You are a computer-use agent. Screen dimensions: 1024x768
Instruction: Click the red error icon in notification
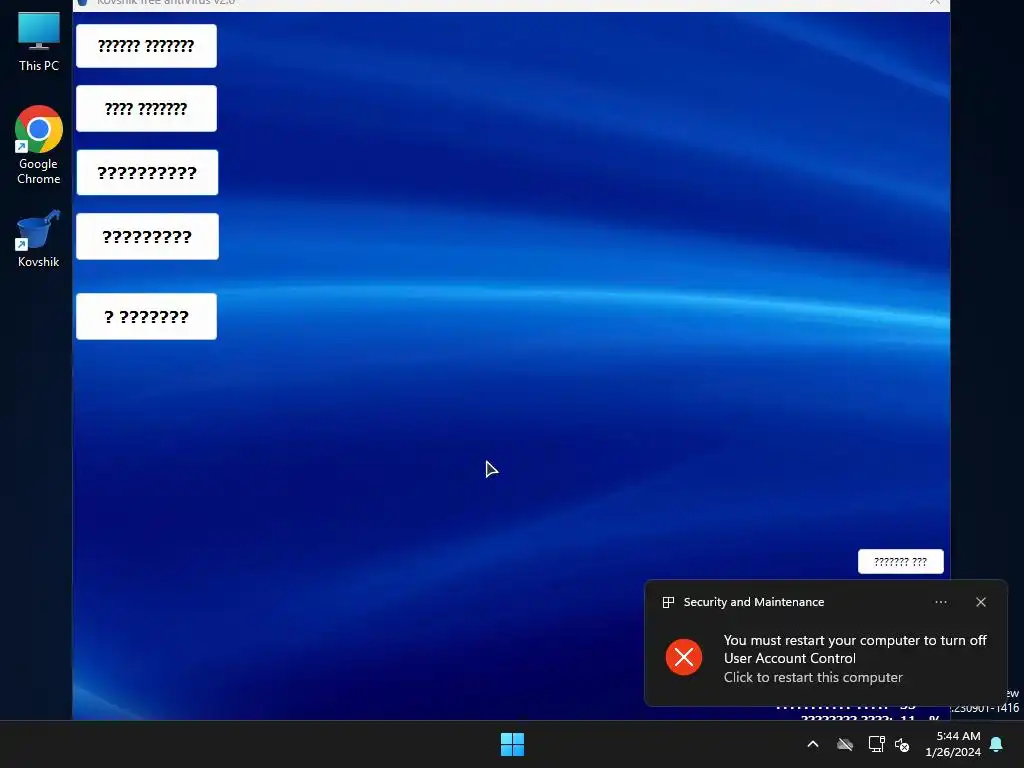point(684,657)
